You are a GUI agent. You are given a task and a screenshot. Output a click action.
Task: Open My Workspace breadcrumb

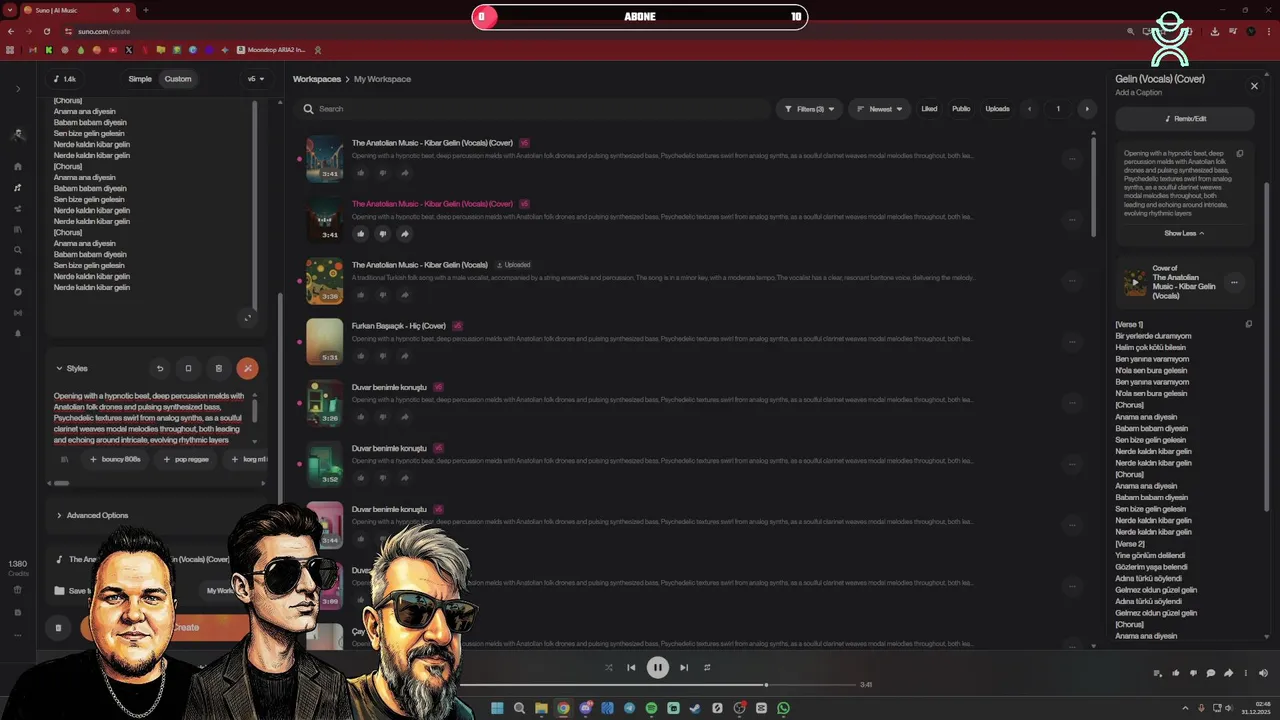(382, 79)
